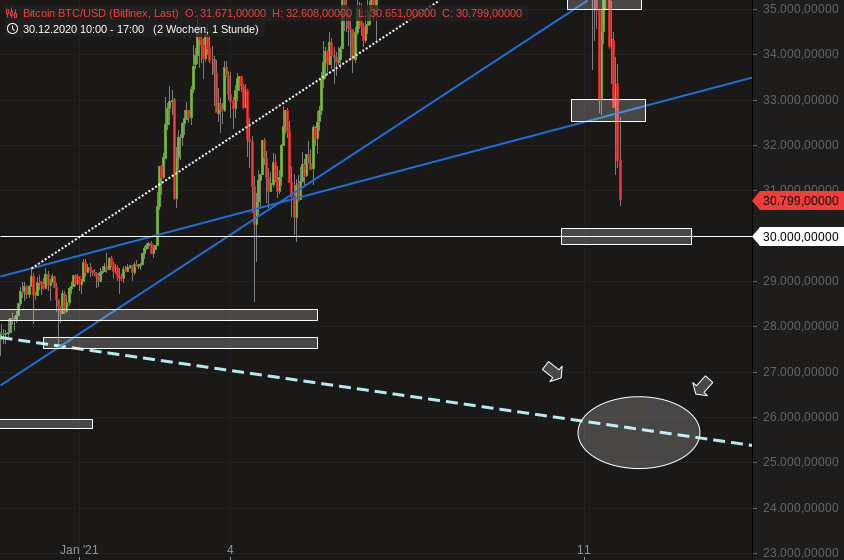Click the open value O: 31.671,00000
The width and height of the screenshot is (844, 560).
225,13
